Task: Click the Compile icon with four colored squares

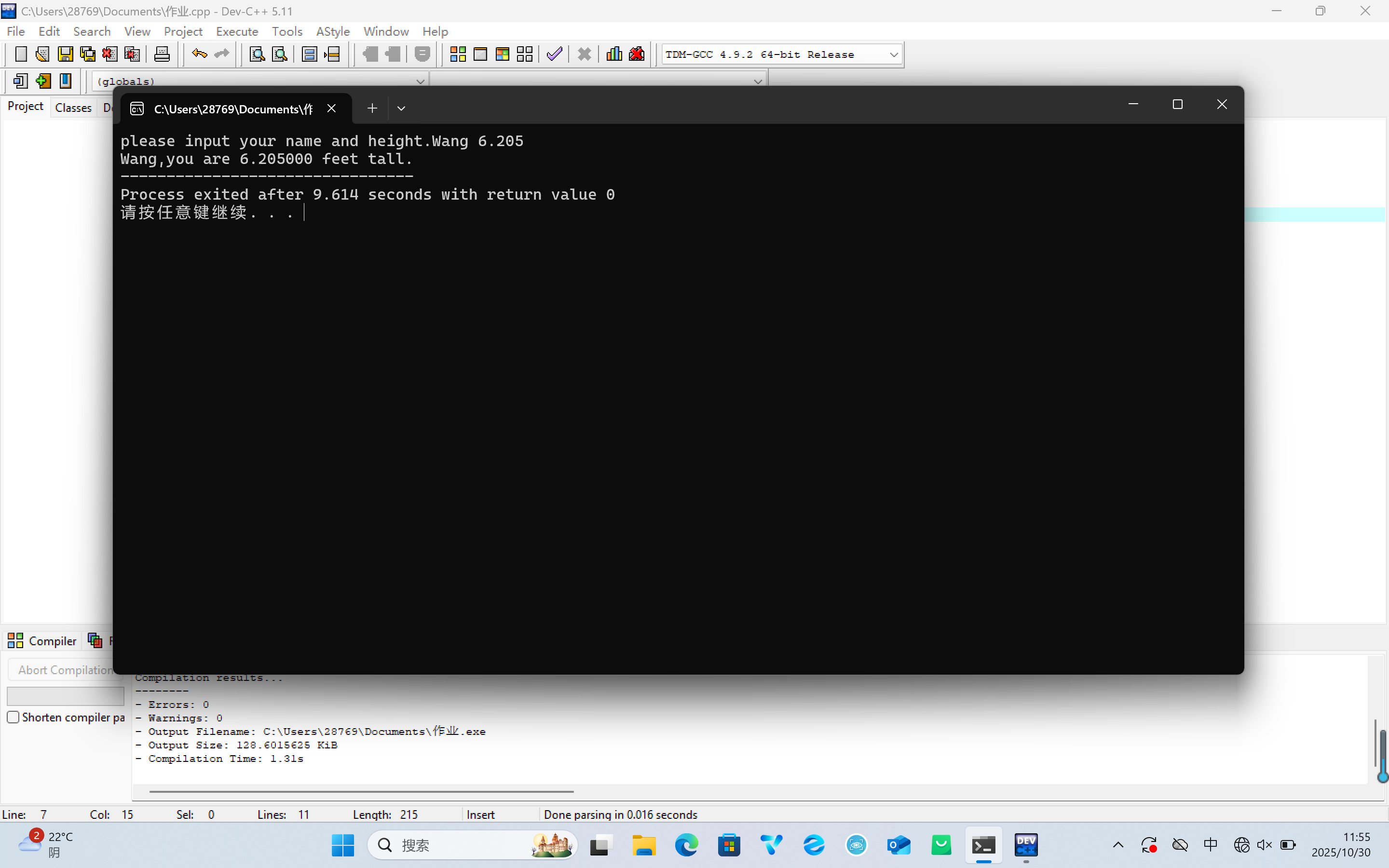Action: click(x=457, y=54)
